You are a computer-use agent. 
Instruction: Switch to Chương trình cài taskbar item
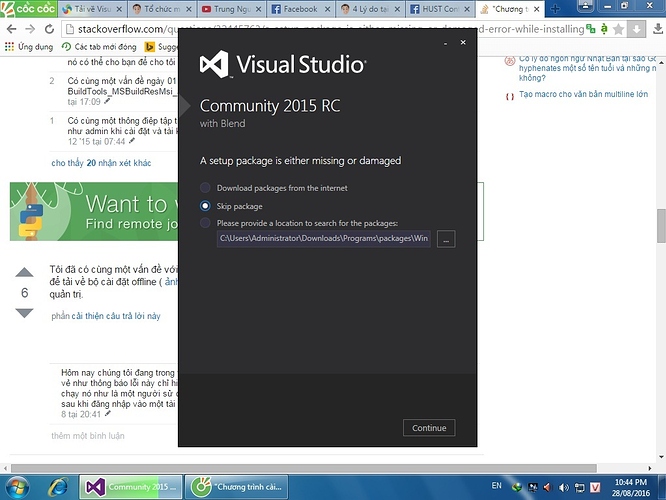(x=236, y=487)
